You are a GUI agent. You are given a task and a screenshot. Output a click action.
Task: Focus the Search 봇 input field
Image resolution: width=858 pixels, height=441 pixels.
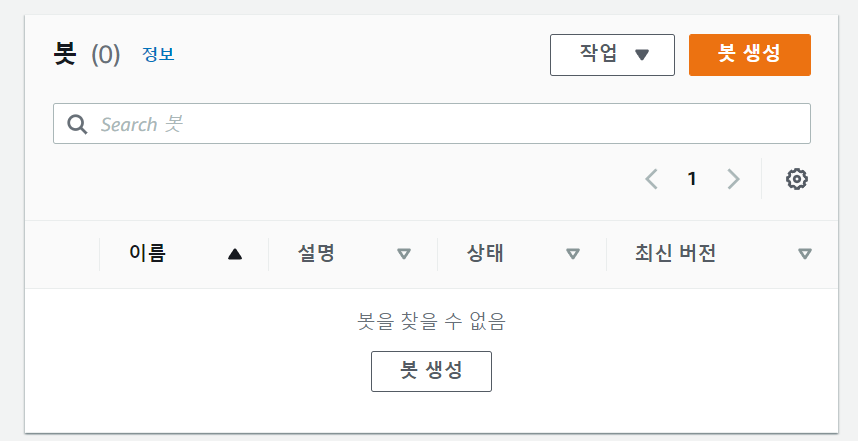coord(432,124)
